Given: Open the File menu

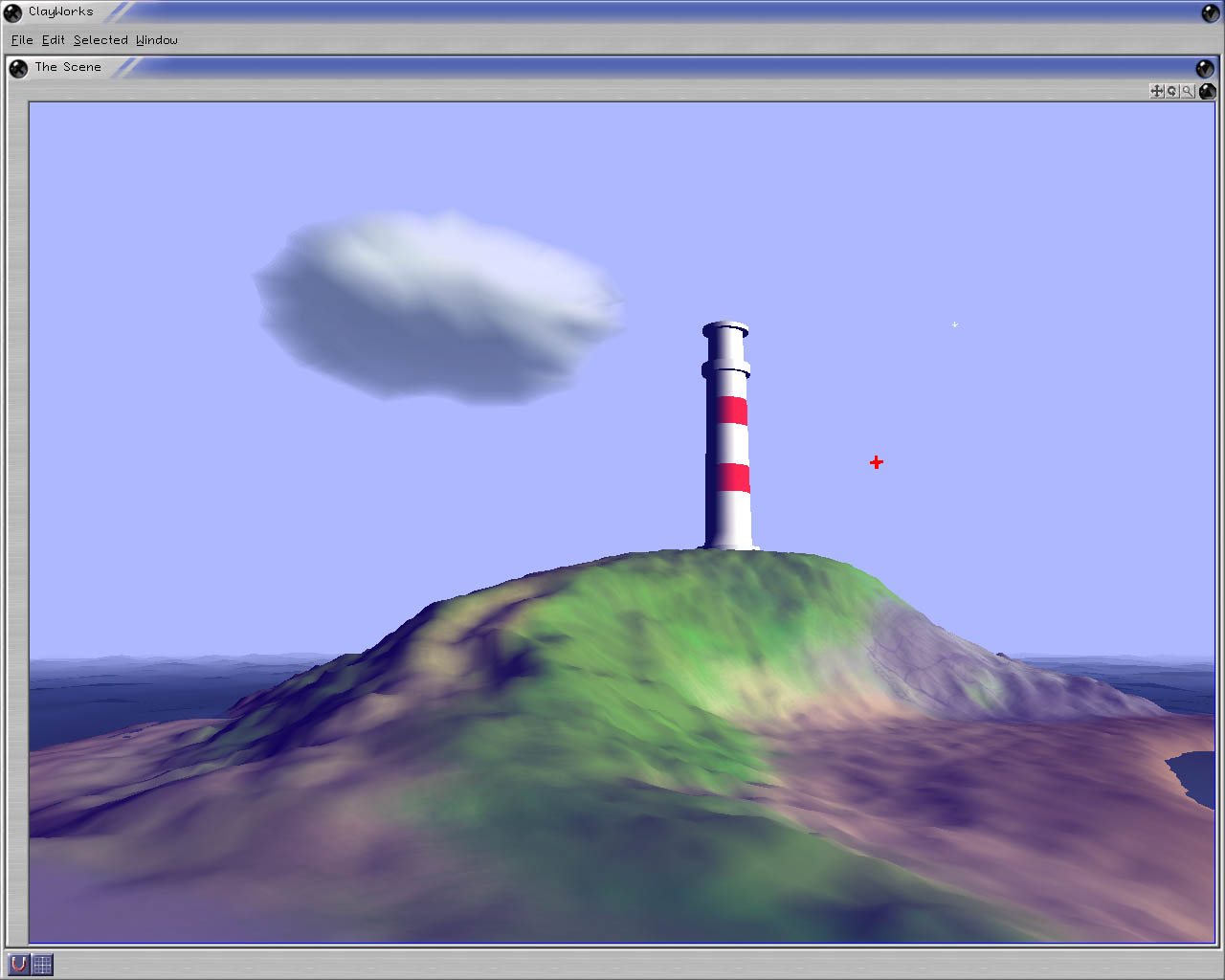Looking at the screenshot, I should pyautogui.click(x=22, y=40).
